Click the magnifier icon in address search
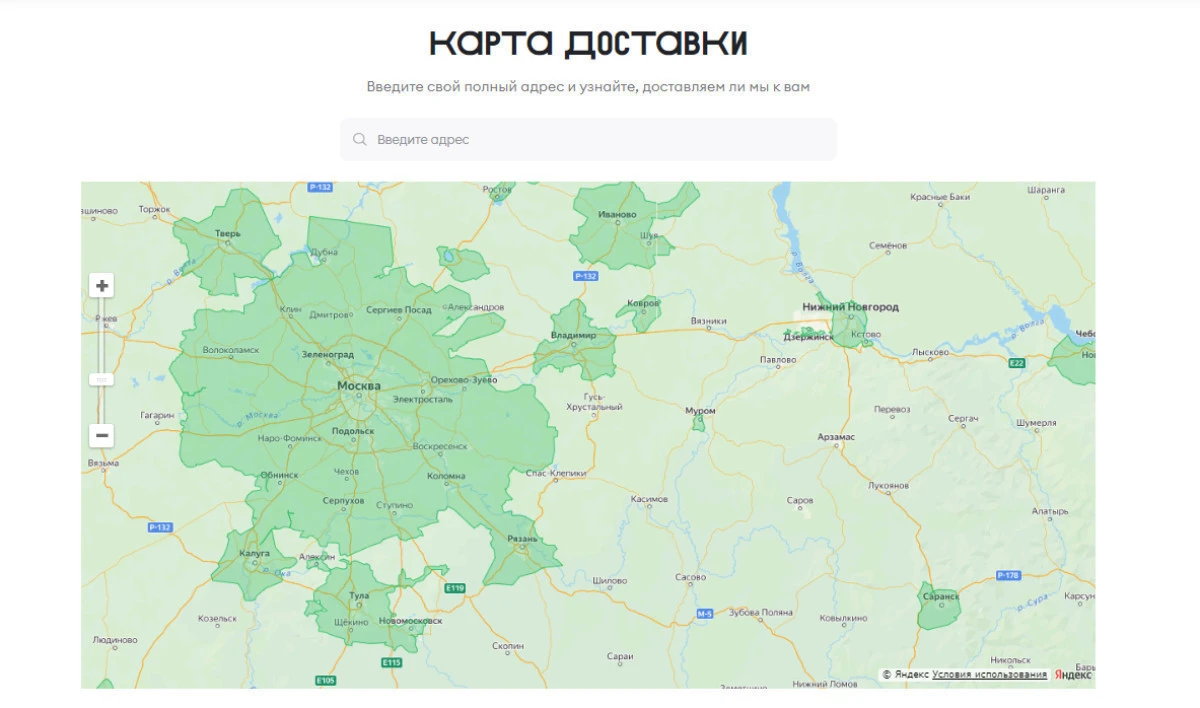Image resolution: width=1200 pixels, height=708 pixels. tap(360, 140)
